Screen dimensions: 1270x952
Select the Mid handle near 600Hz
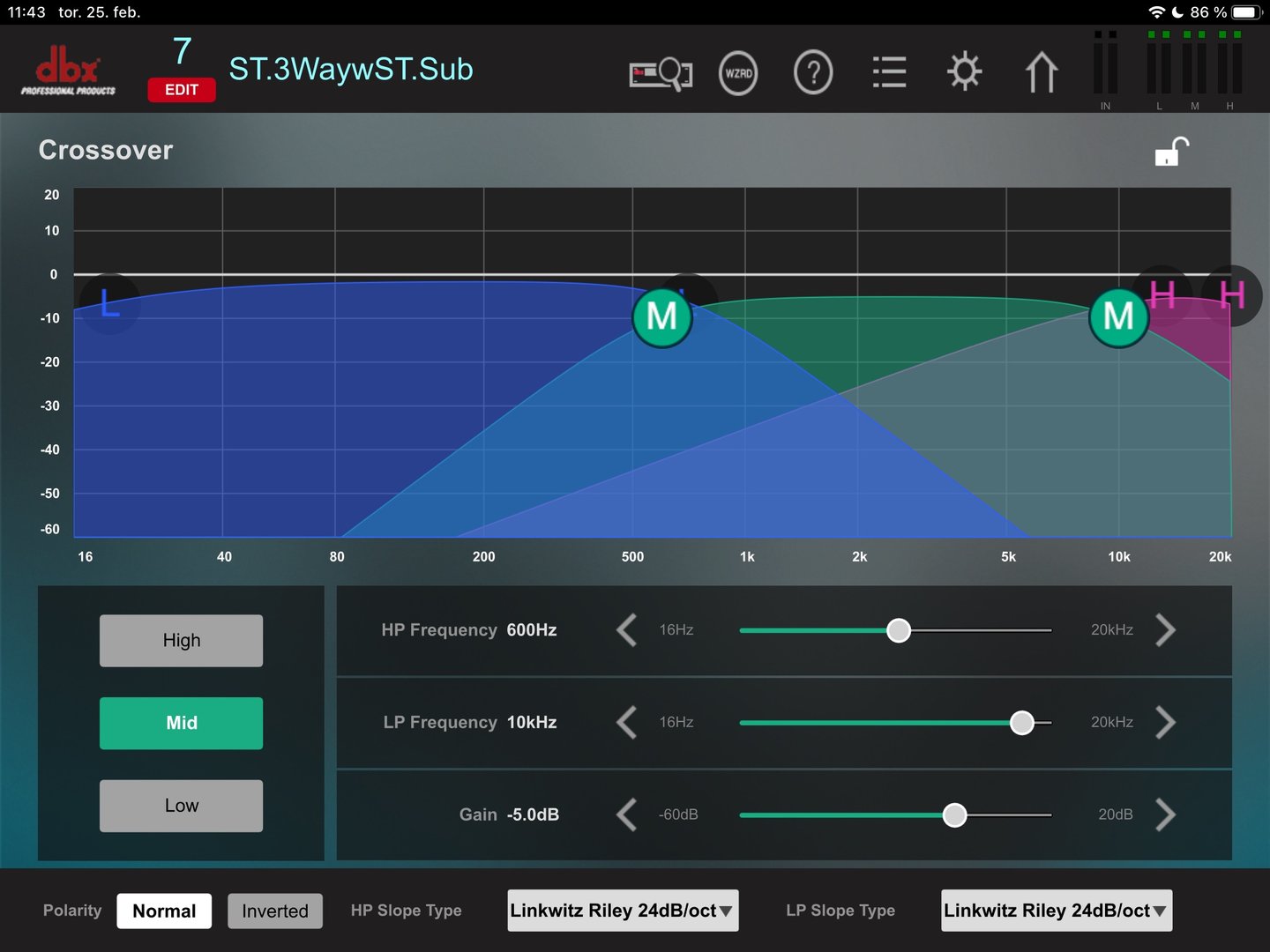pyautogui.click(x=662, y=316)
